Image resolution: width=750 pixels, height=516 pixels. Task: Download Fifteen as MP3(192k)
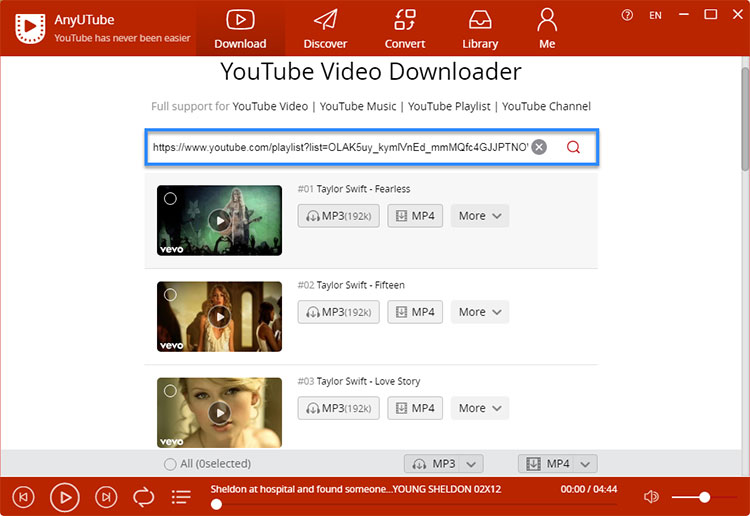(x=339, y=312)
